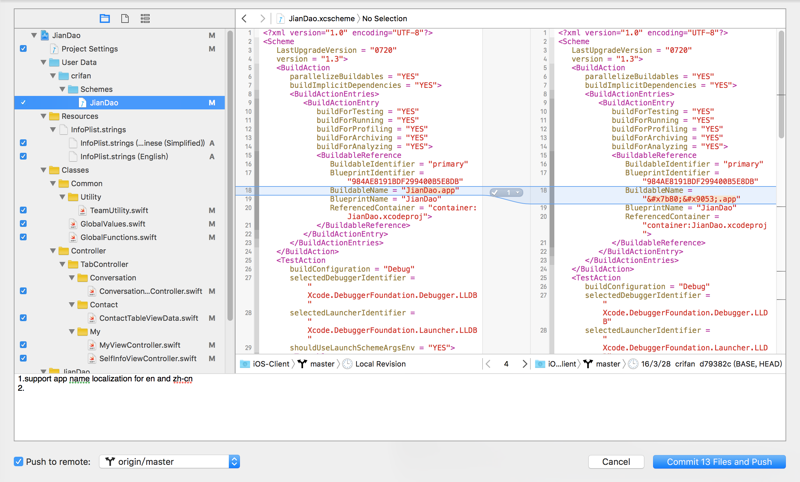Click the SelfInfoViewController.swift file icon
This screenshot has width=800, height=482.
(92, 358)
